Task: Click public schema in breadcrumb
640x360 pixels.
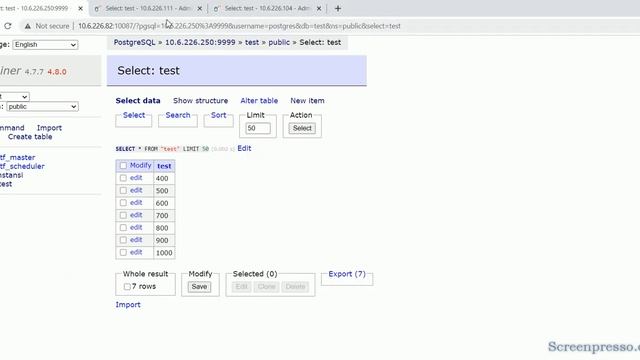Action: (279, 42)
